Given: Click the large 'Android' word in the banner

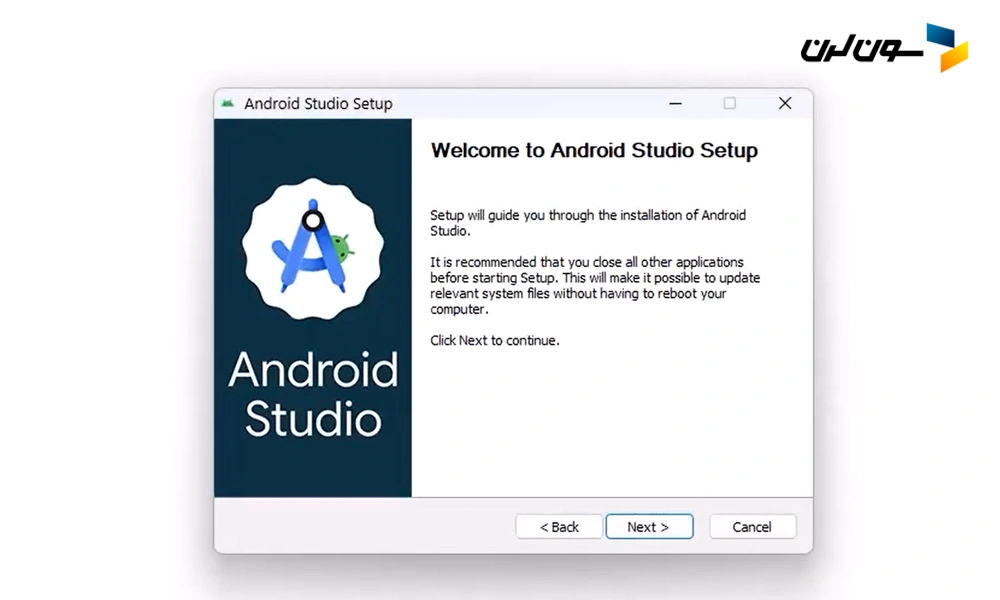Looking at the screenshot, I should point(313,371).
